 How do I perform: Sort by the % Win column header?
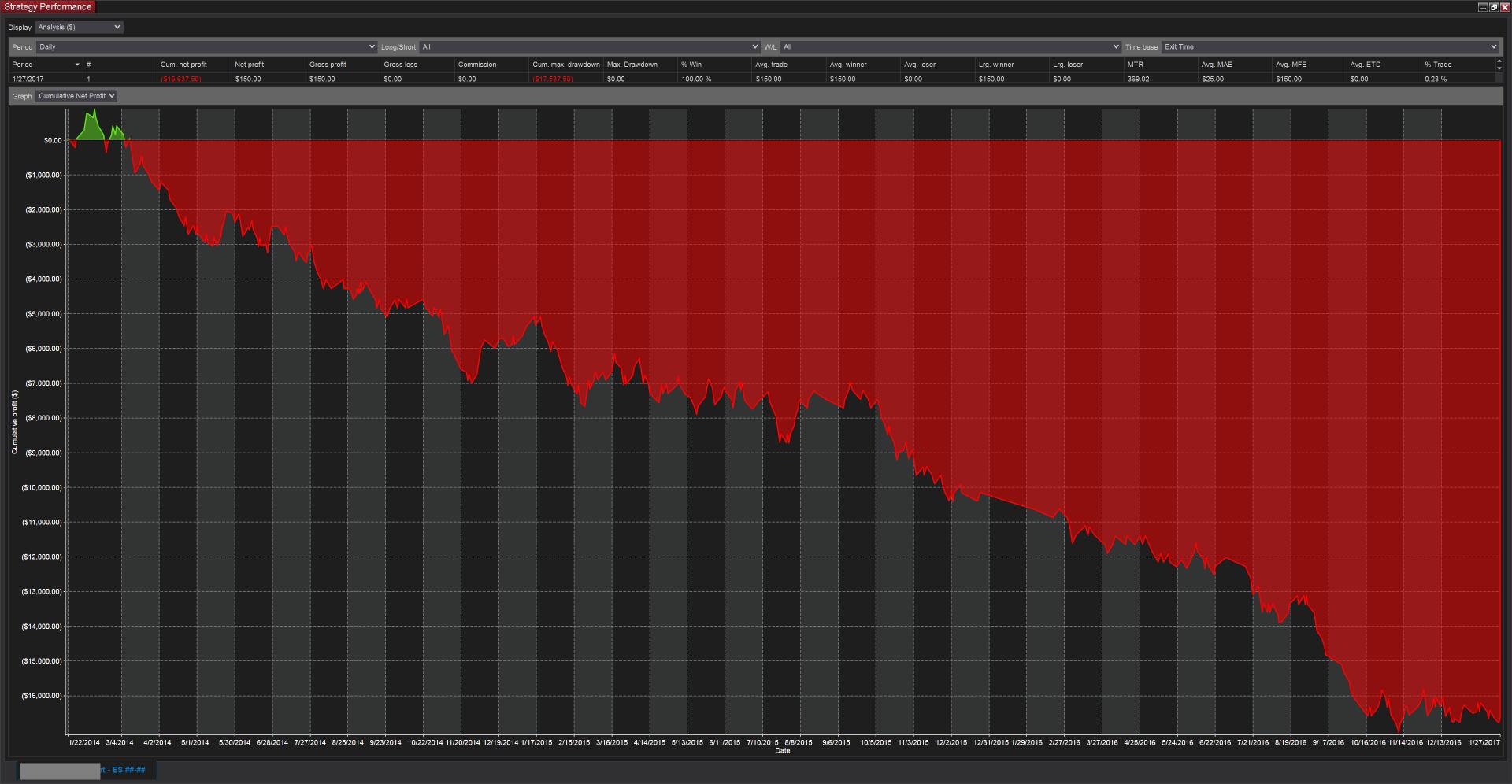pyautogui.click(x=715, y=65)
